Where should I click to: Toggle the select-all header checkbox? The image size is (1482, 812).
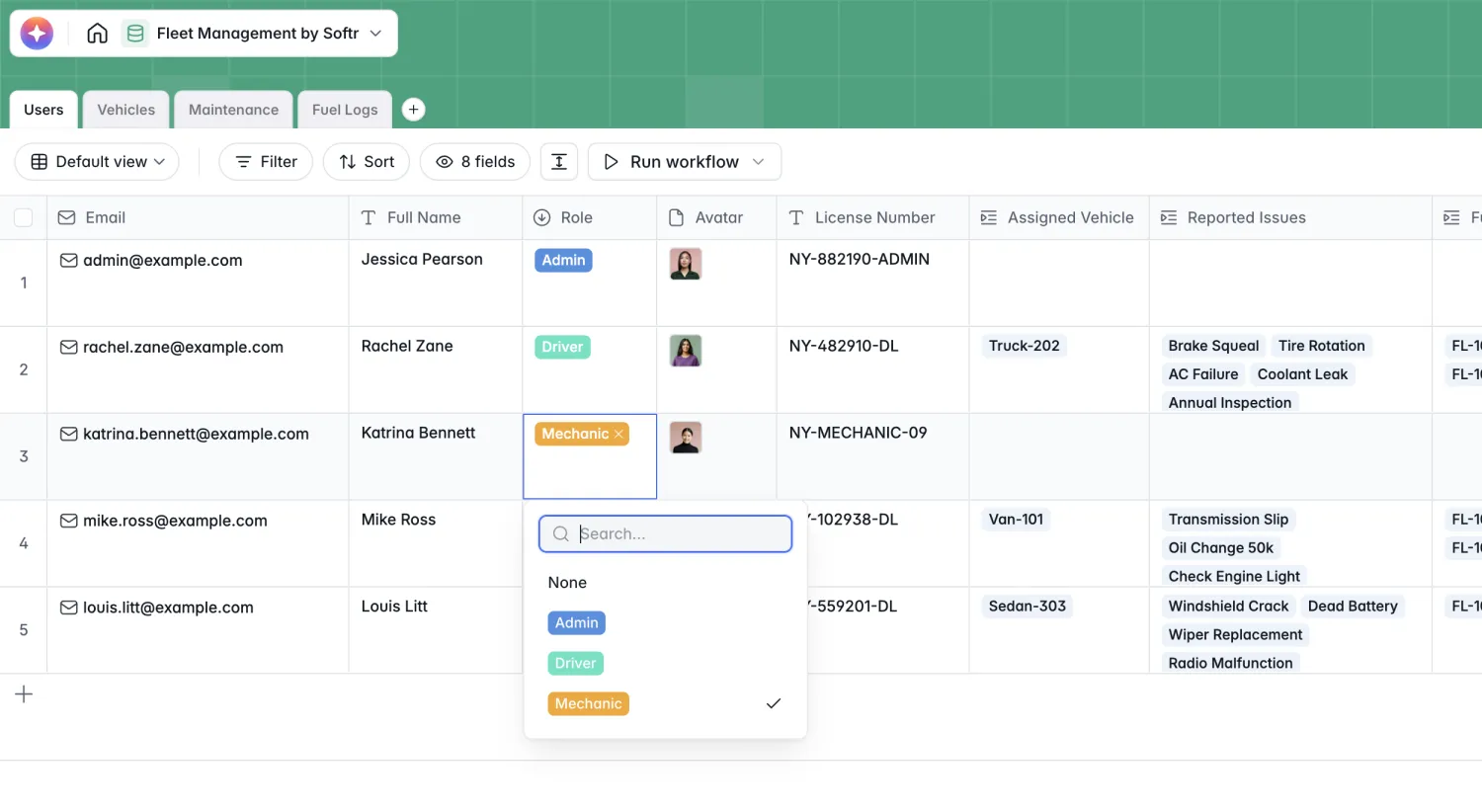click(24, 217)
